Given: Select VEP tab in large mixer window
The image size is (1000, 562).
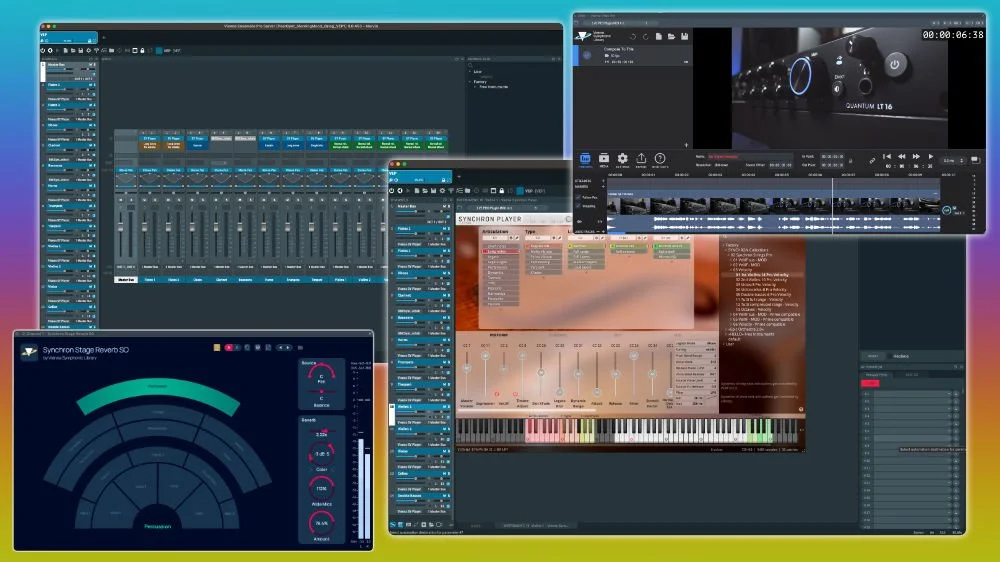Looking at the screenshot, I should coord(68,38).
